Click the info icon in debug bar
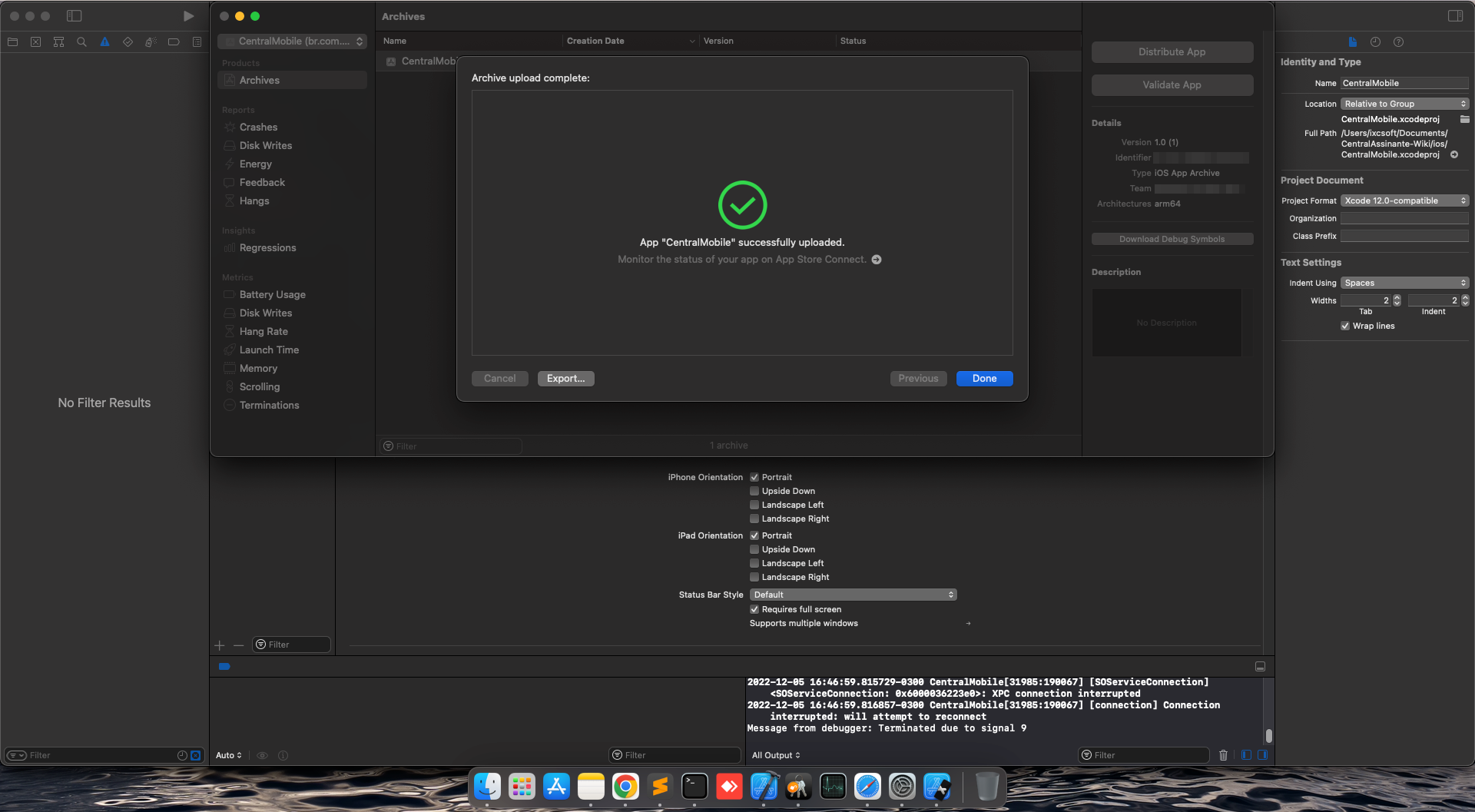This screenshot has width=1475, height=812. [283, 755]
